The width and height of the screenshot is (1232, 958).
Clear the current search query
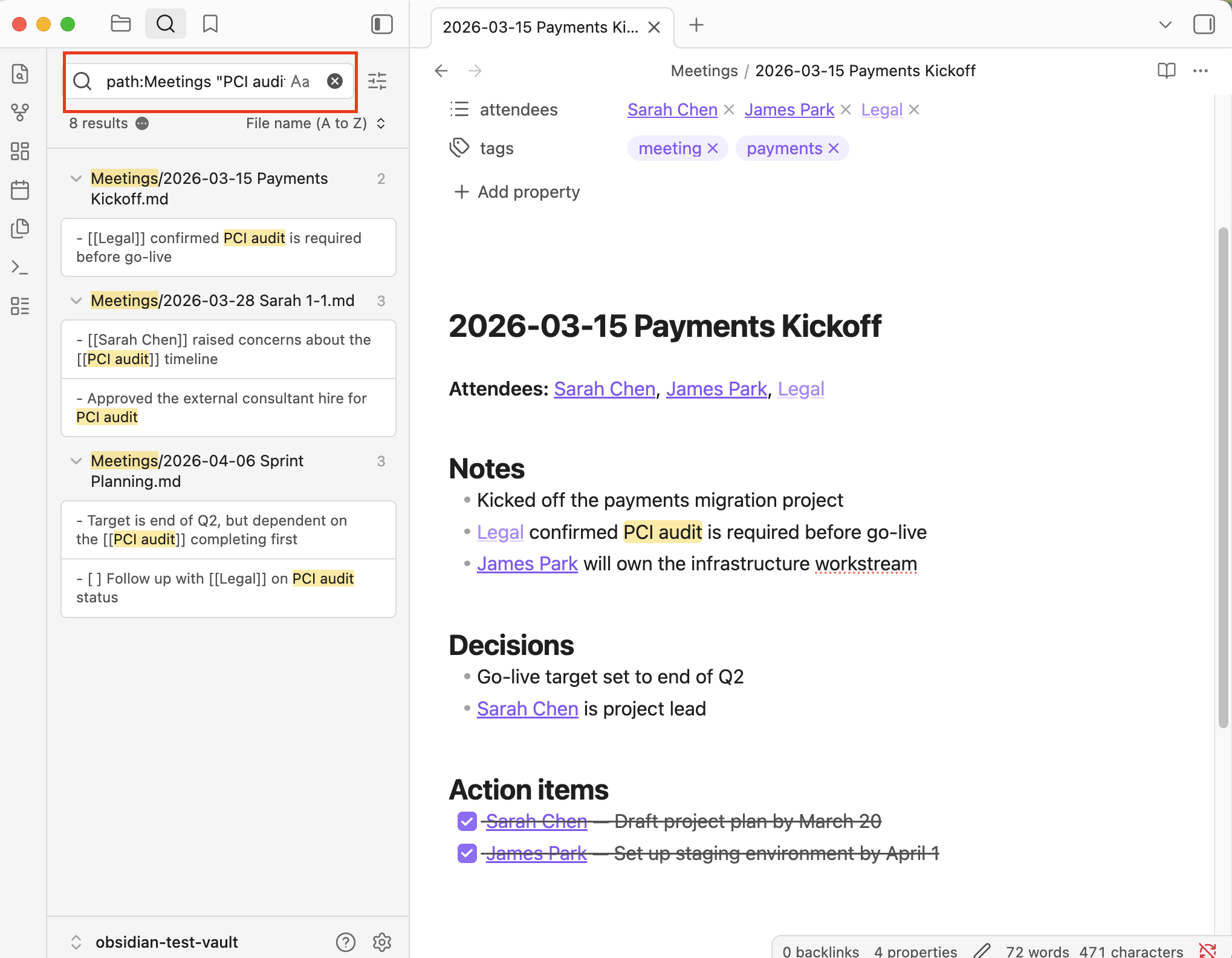pyautogui.click(x=335, y=80)
